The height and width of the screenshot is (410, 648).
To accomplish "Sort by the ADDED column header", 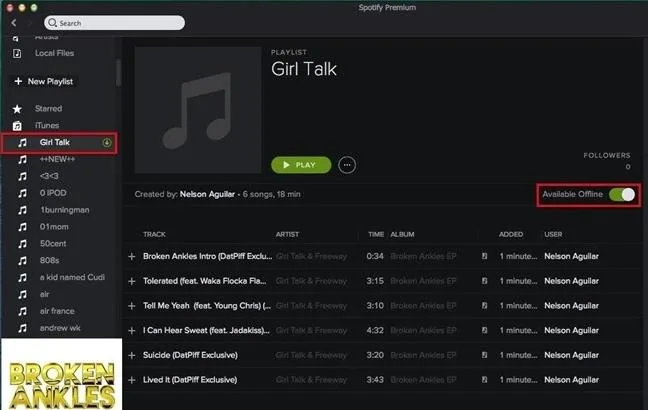I will [511, 234].
